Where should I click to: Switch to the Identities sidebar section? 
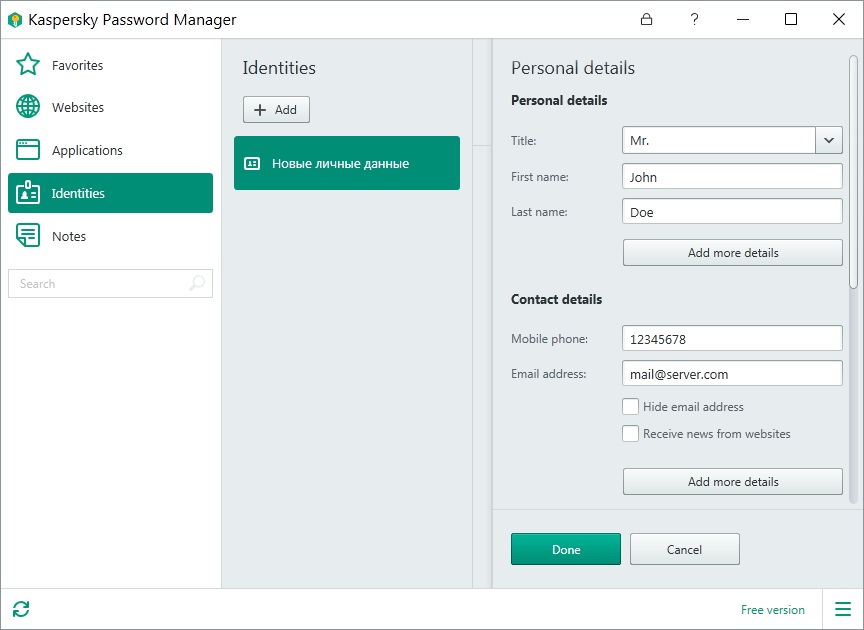pyautogui.click(x=110, y=193)
